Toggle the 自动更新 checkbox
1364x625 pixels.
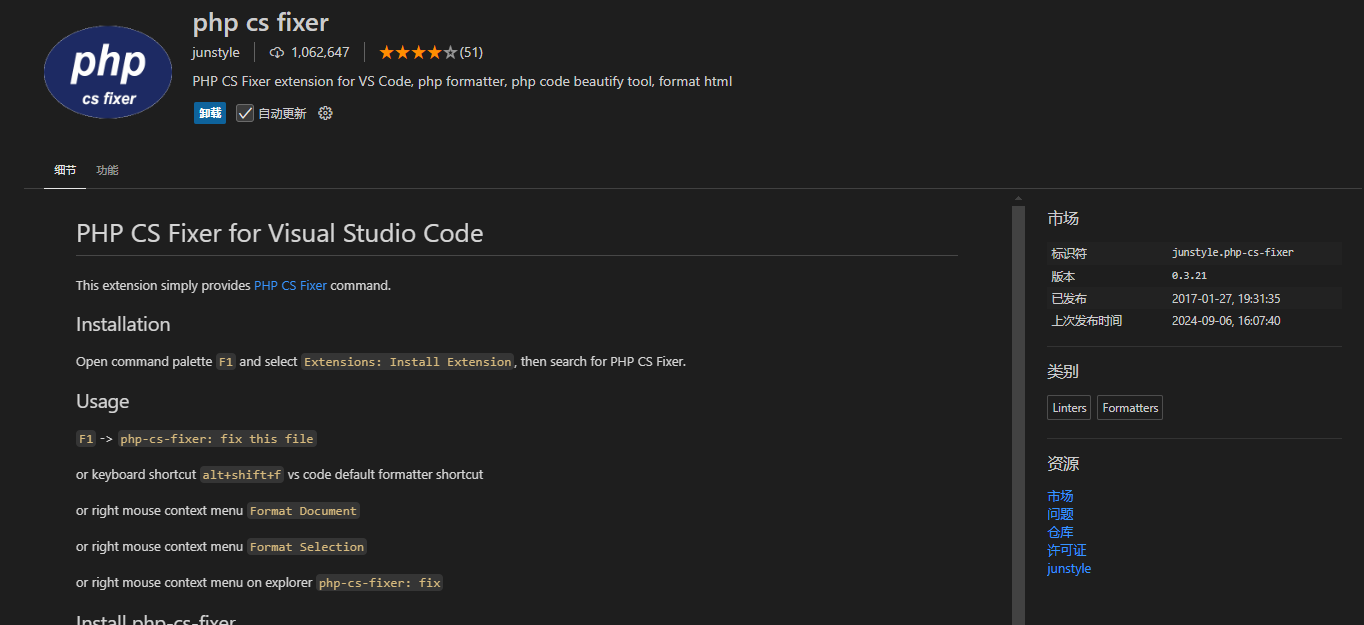245,113
